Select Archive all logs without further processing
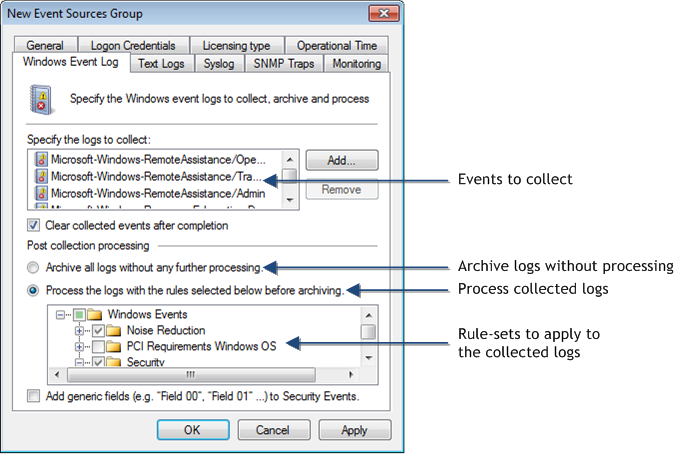 (33, 268)
